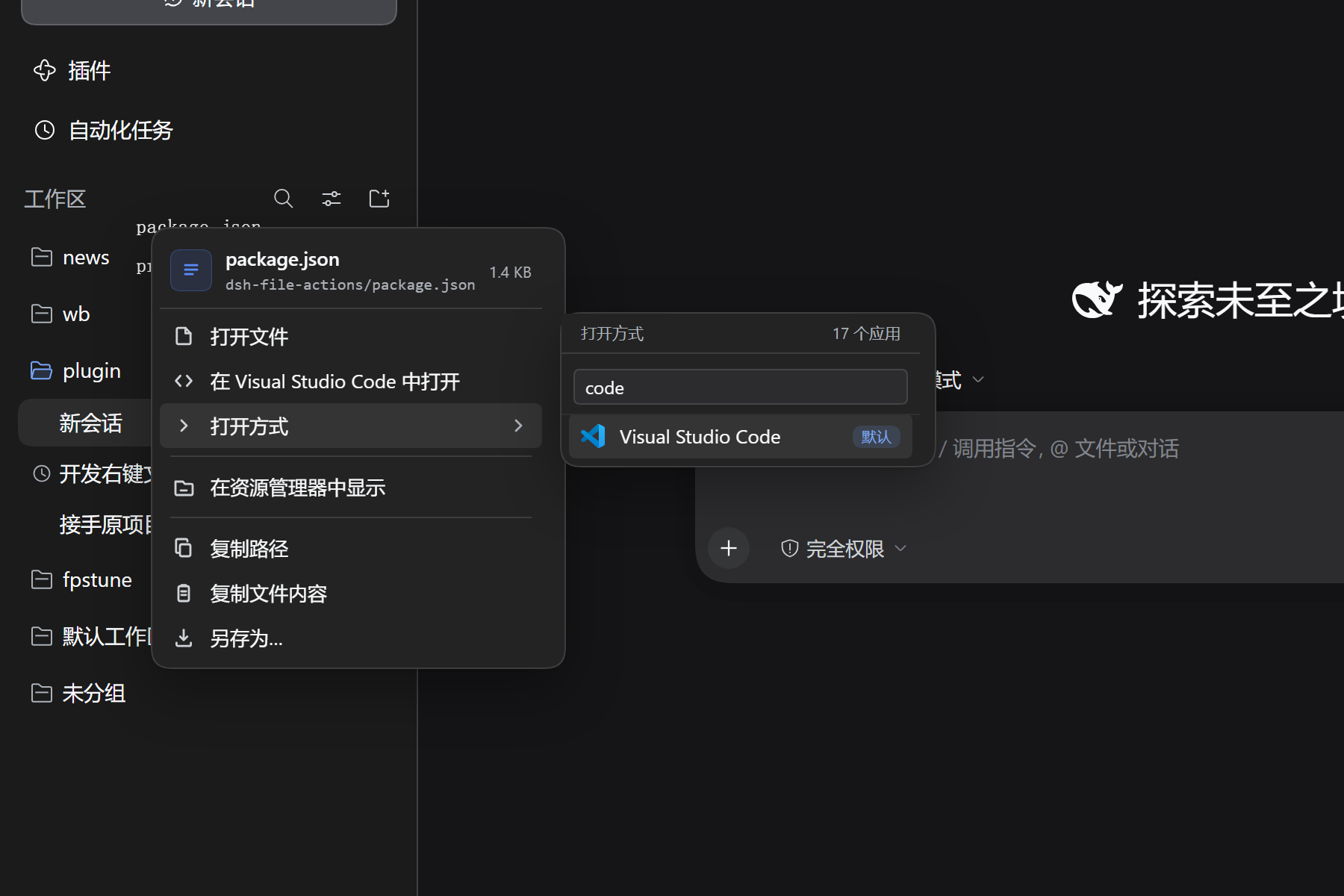Image resolution: width=1344 pixels, height=896 pixels.
Task: Choose 打开文件 from context menu
Action: (351, 337)
